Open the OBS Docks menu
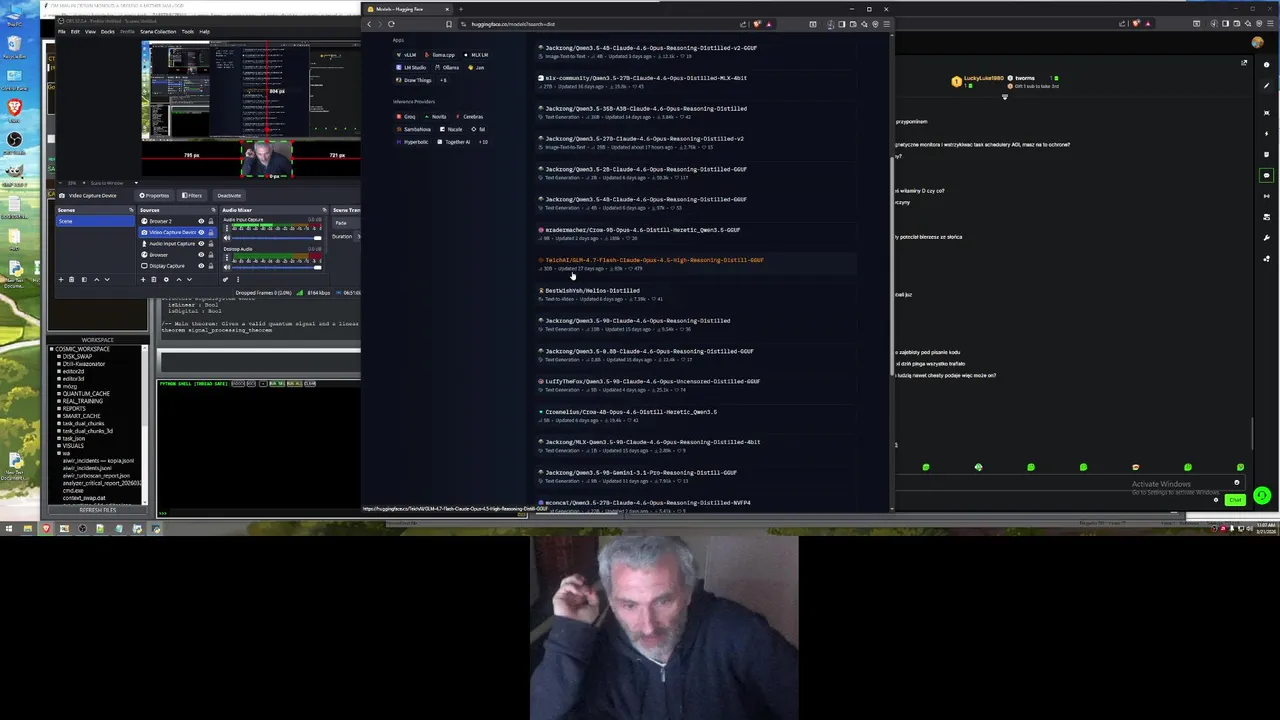Screen dimensions: 1280x720 click(107, 32)
